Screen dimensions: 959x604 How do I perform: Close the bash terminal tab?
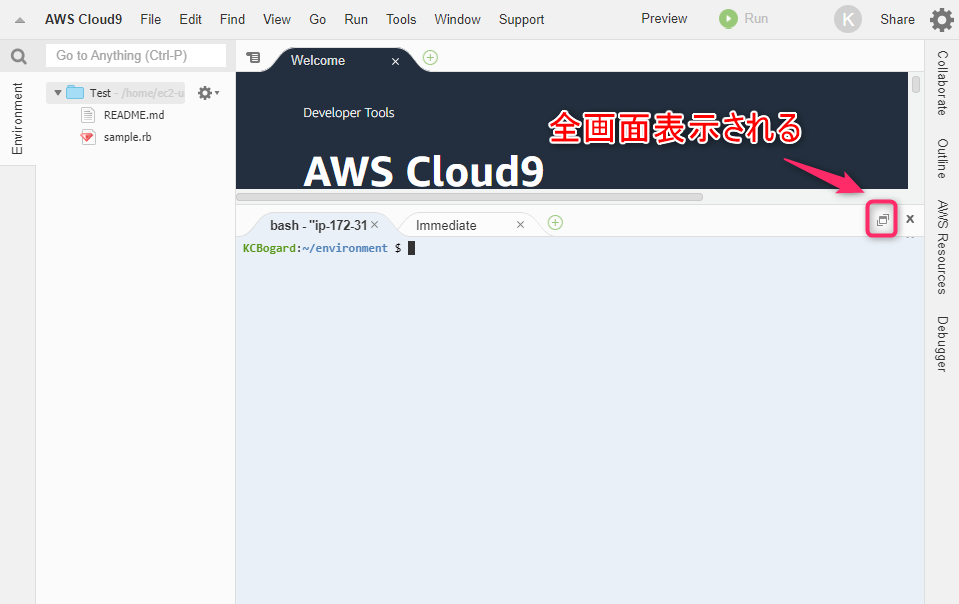pos(374,225)
